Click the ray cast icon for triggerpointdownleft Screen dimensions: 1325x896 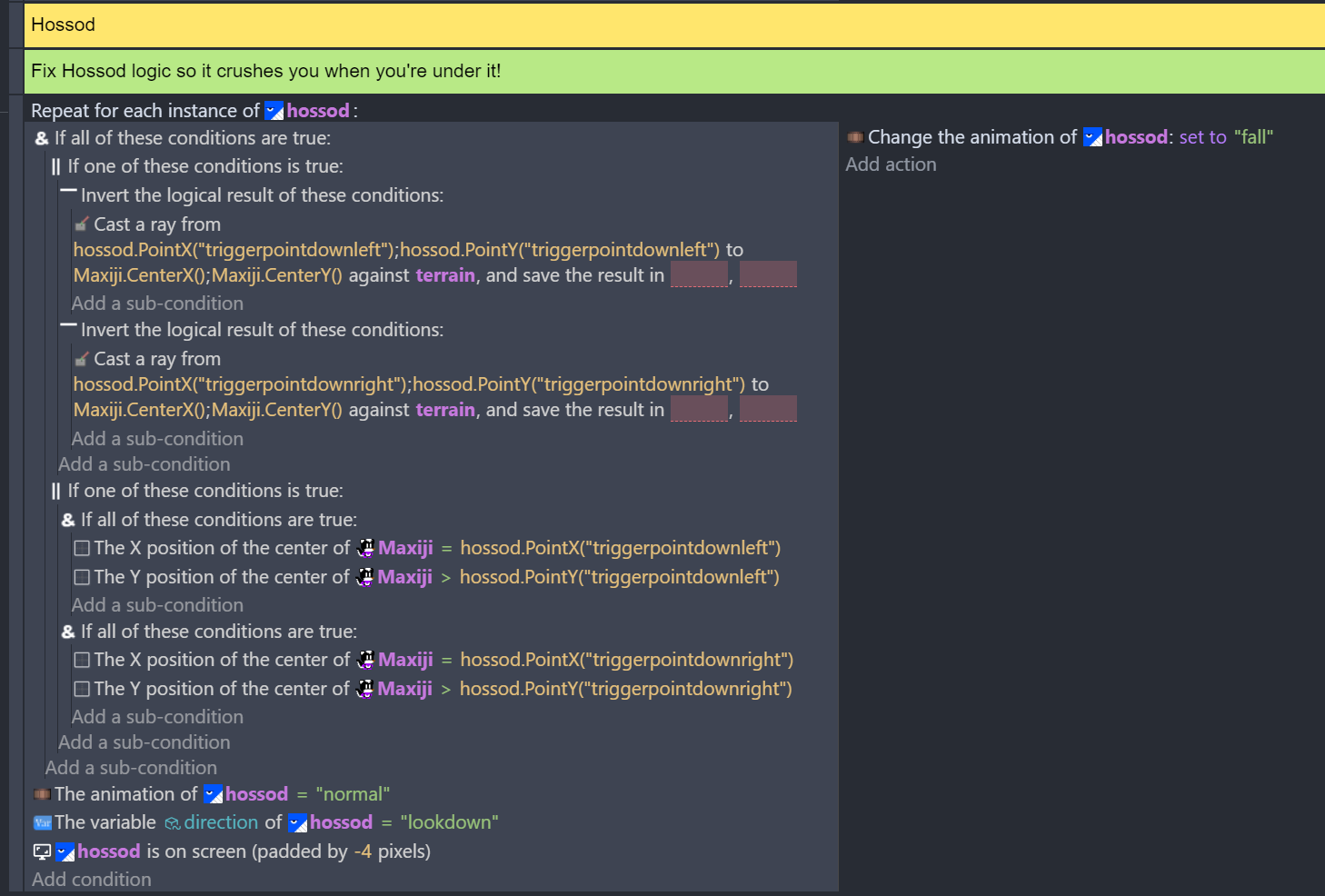[x=82, y=224]
